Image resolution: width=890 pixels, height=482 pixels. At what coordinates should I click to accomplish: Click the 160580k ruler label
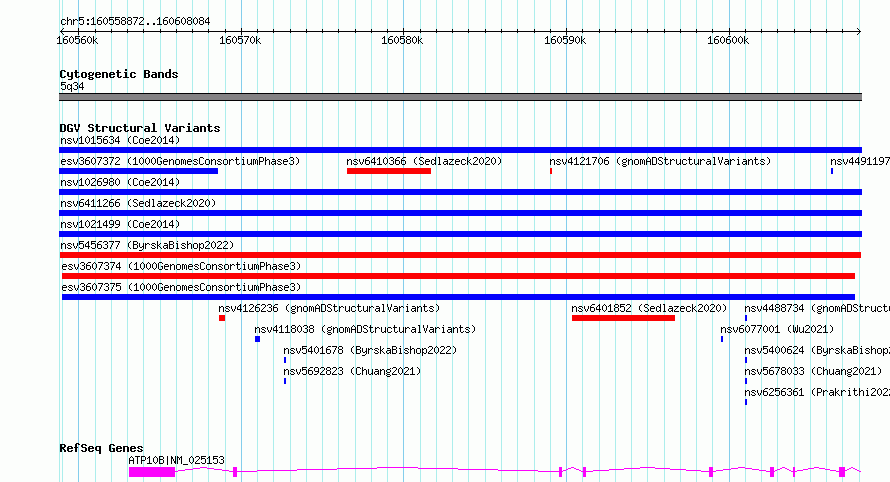pyautogui.click(x=402, y=40)
